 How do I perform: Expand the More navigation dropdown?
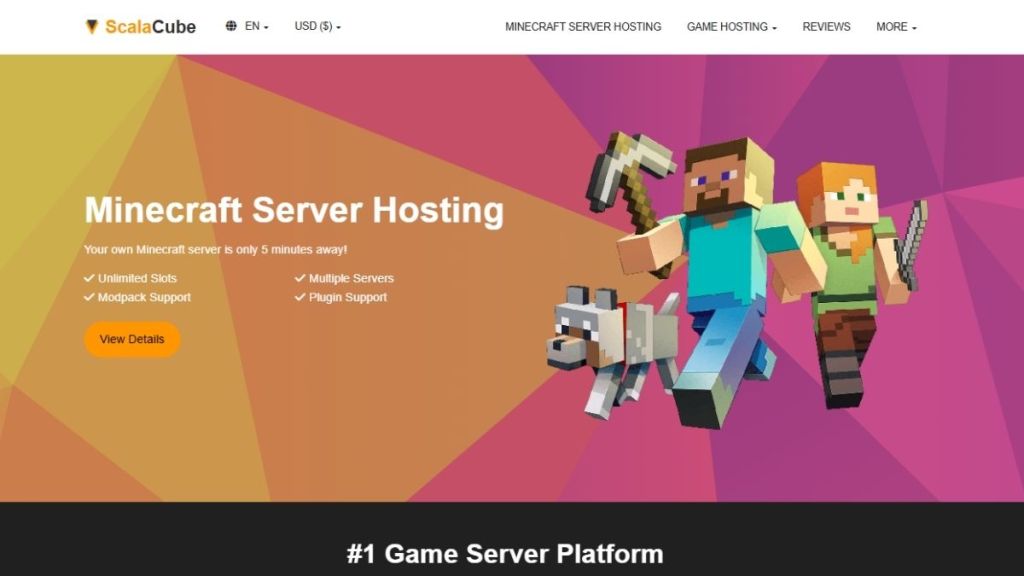pos(895,27)
